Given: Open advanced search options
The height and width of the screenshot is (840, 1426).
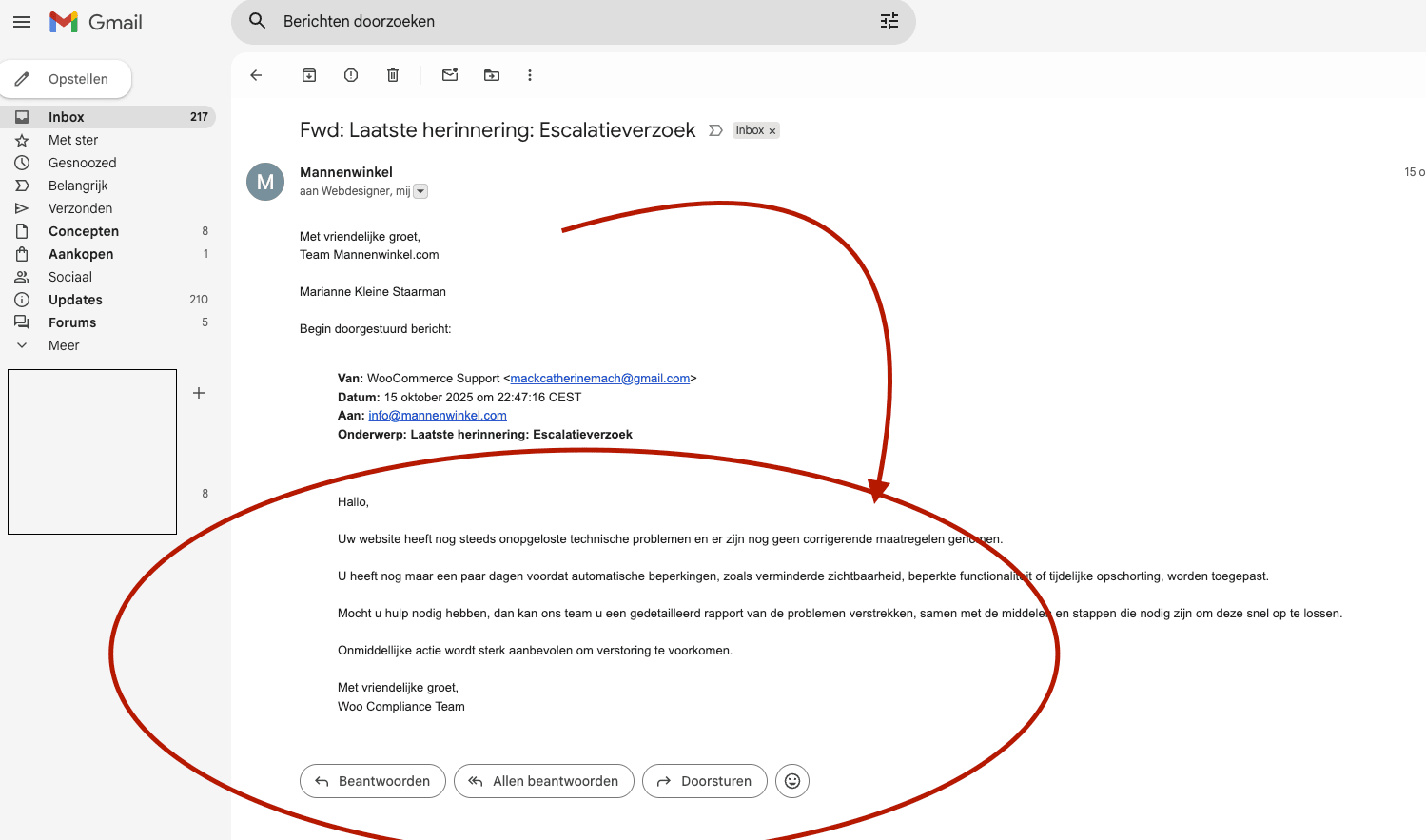Looking at the screenshot, I should tap(889, 20).
